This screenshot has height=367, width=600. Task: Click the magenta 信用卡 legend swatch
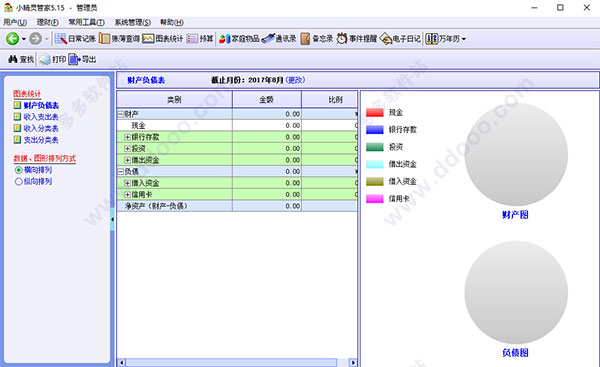click(375, 199)
